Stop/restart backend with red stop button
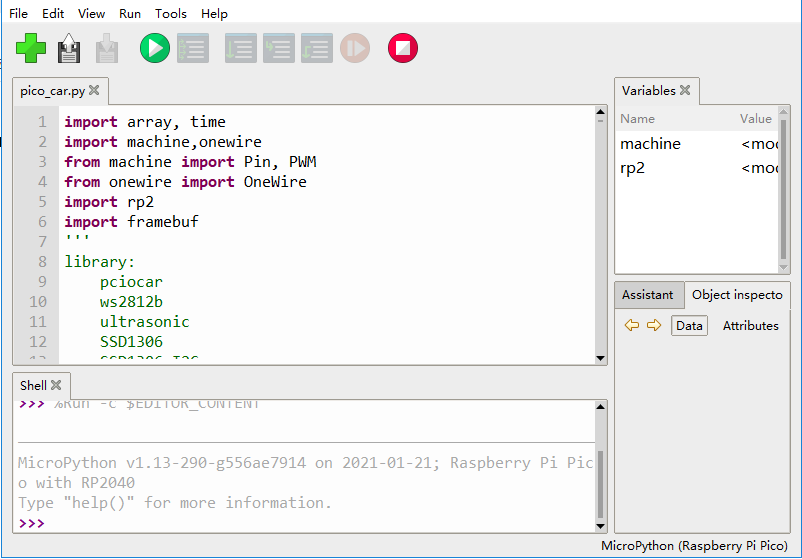The height and width of the screenshot is (559, 802). click(x=403, y=48)
